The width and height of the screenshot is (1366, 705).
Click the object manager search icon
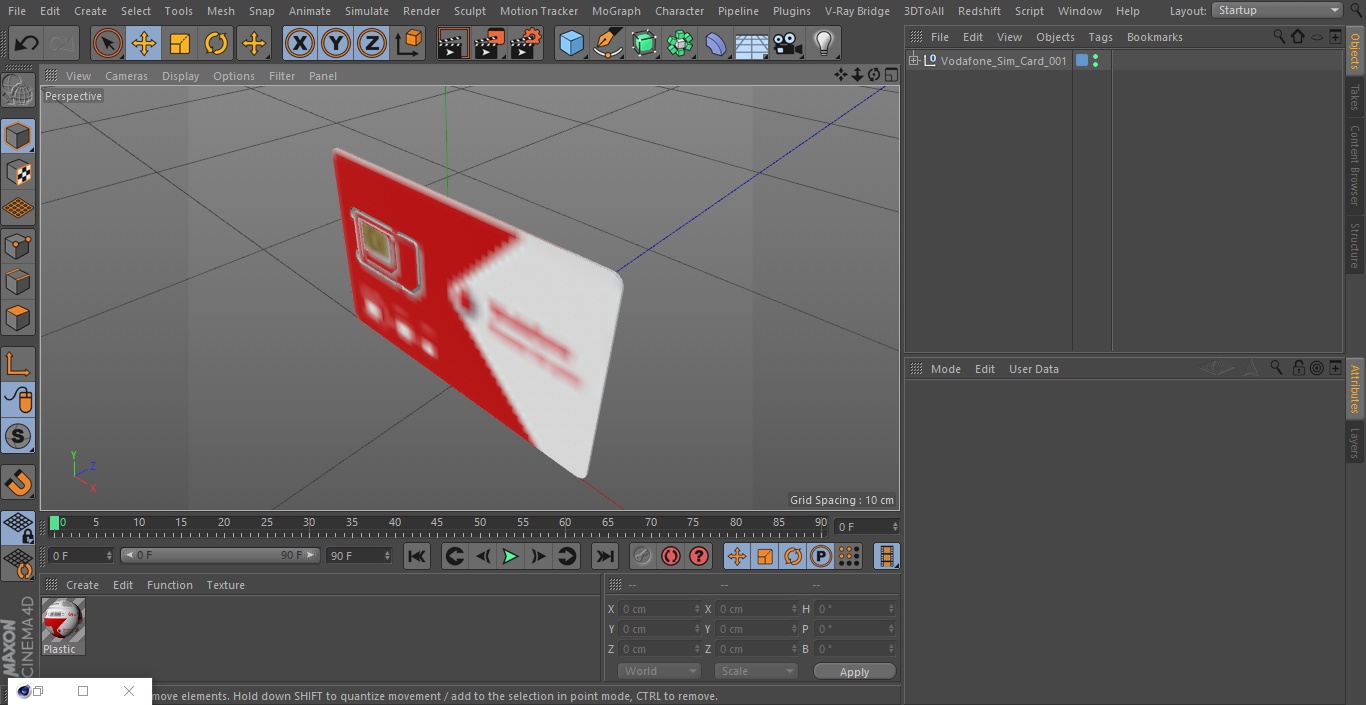1279,36
